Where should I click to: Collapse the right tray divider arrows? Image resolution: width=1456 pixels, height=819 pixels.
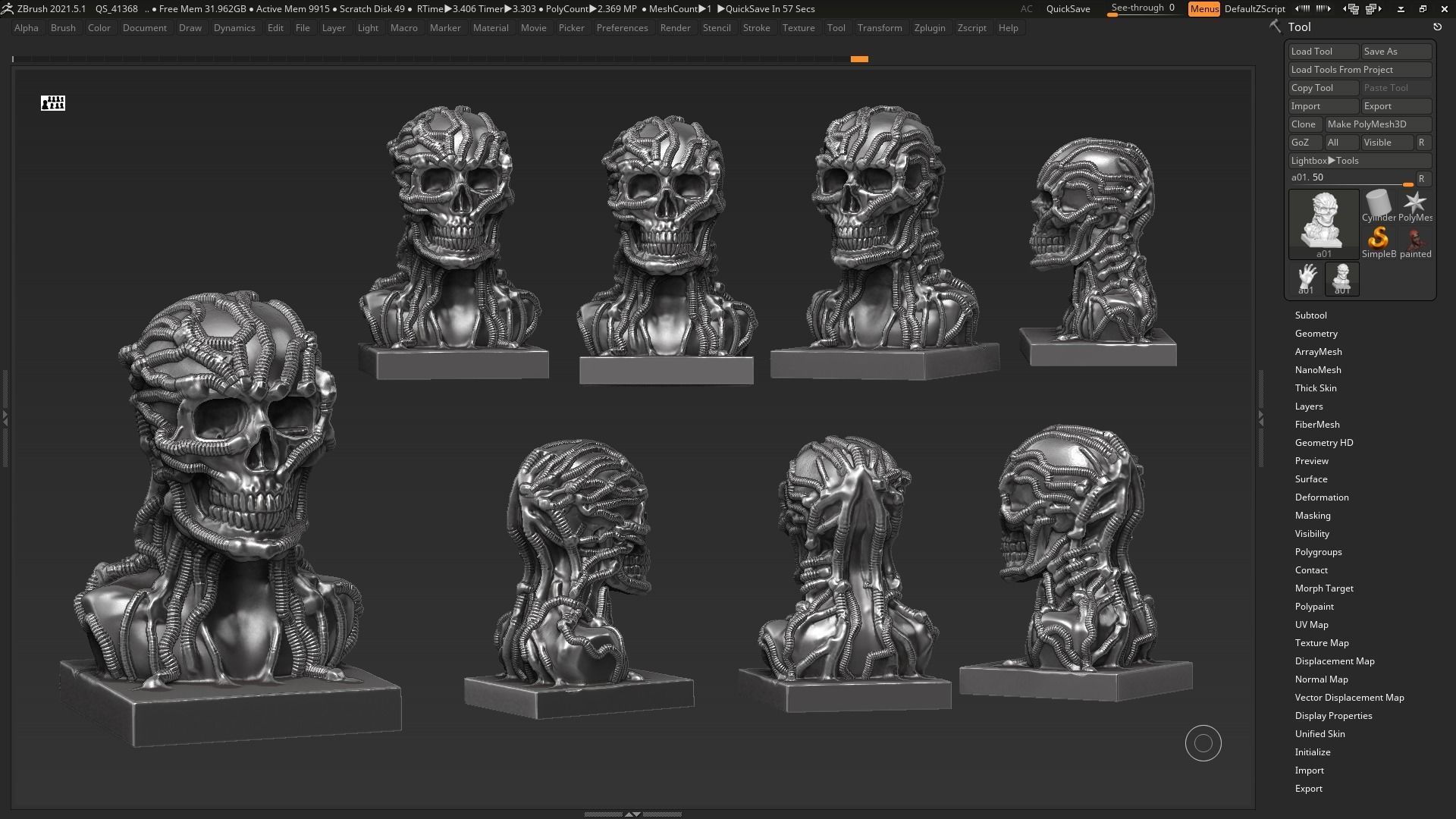tap(1261, 418)
